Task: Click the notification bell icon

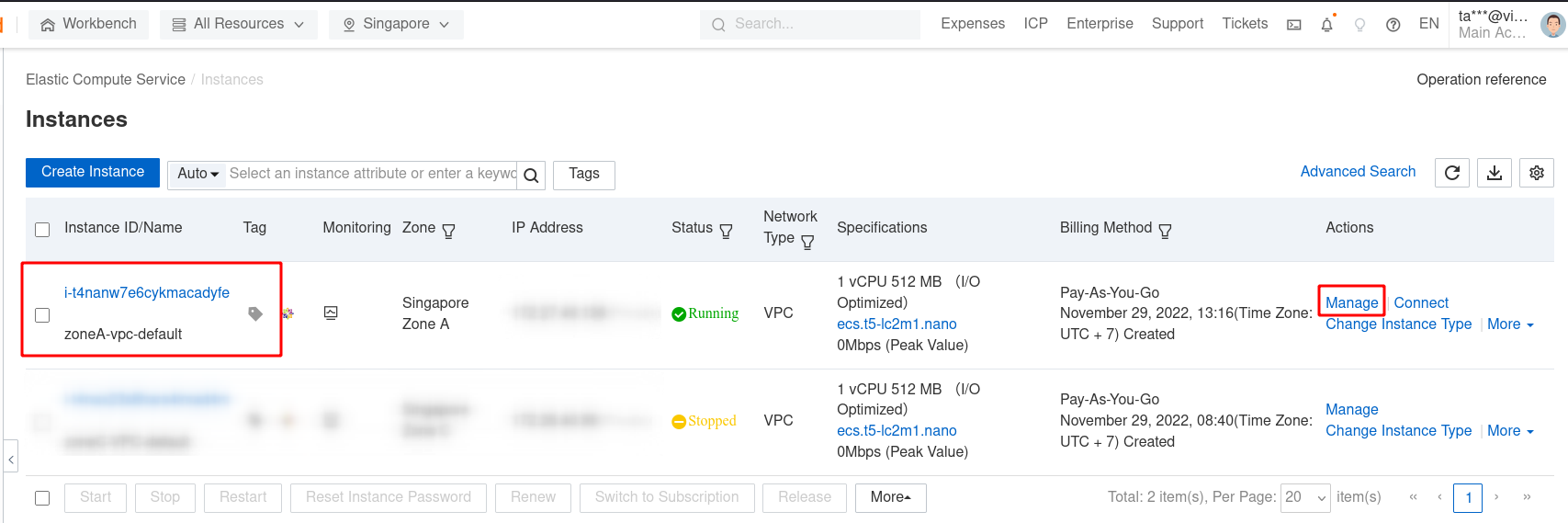Action: pos(1326,25)
